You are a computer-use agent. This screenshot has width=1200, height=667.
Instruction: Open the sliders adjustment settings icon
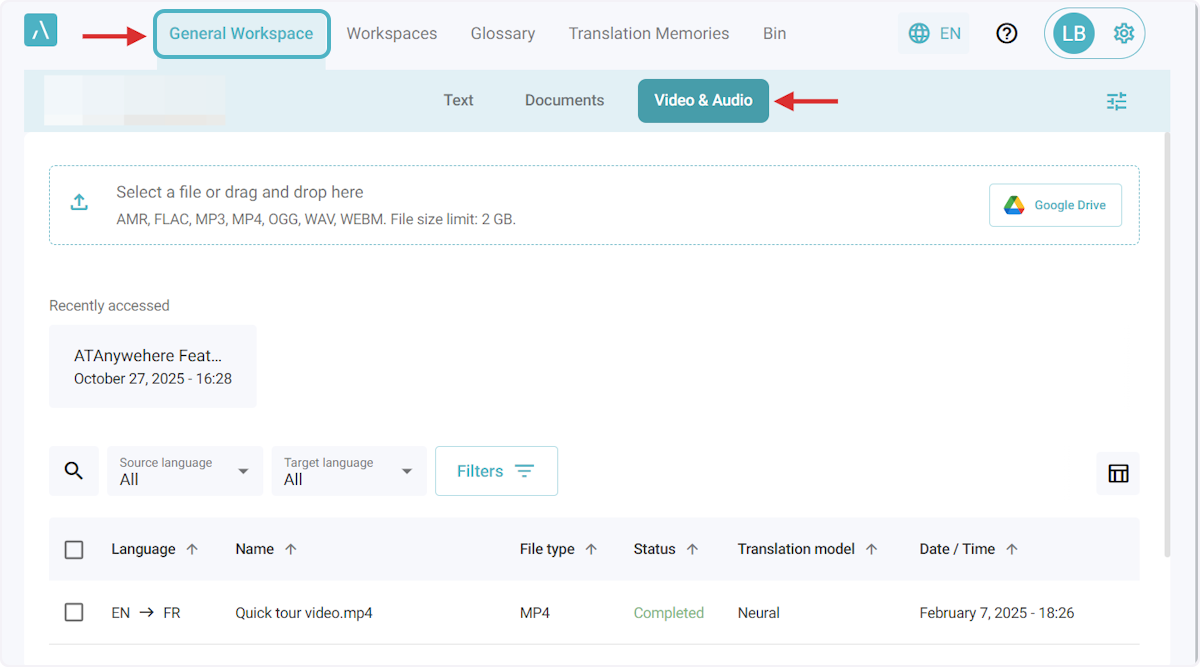tap(1116, 101)
